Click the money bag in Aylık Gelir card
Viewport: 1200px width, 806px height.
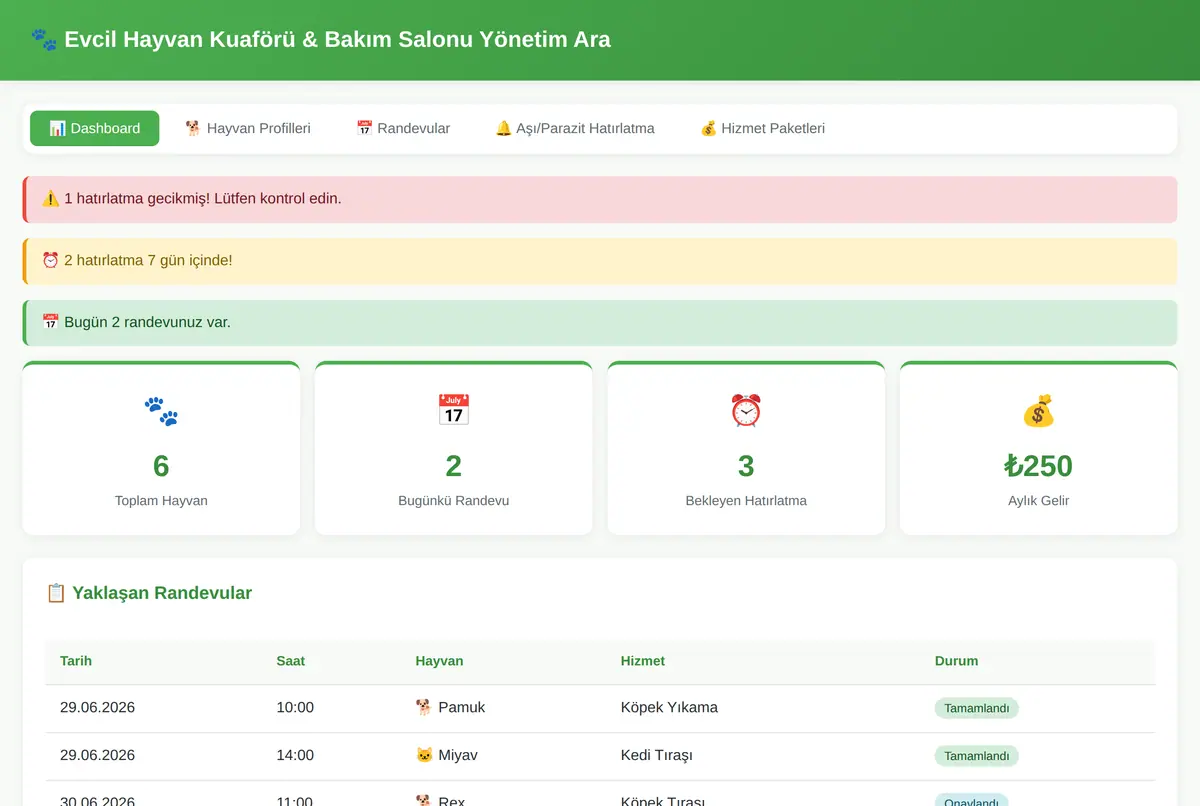tap(1038, 410)
